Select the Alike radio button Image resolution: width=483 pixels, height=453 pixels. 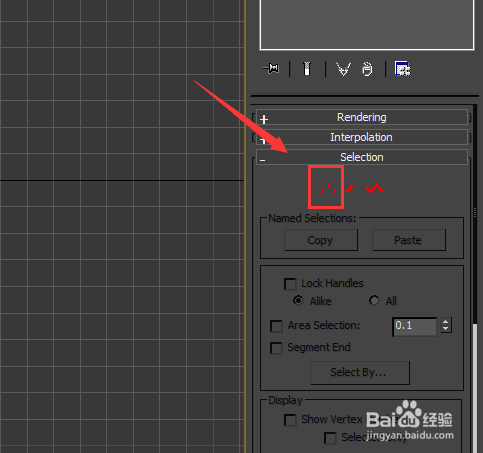click(x=298, y=301)
